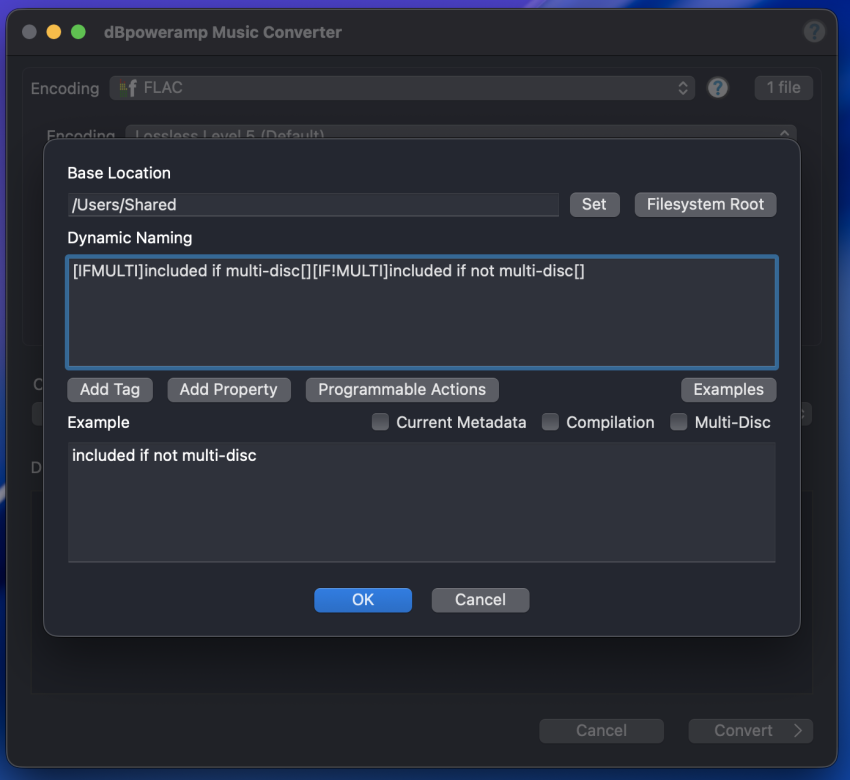Click the 1 file button

point(783,88)
